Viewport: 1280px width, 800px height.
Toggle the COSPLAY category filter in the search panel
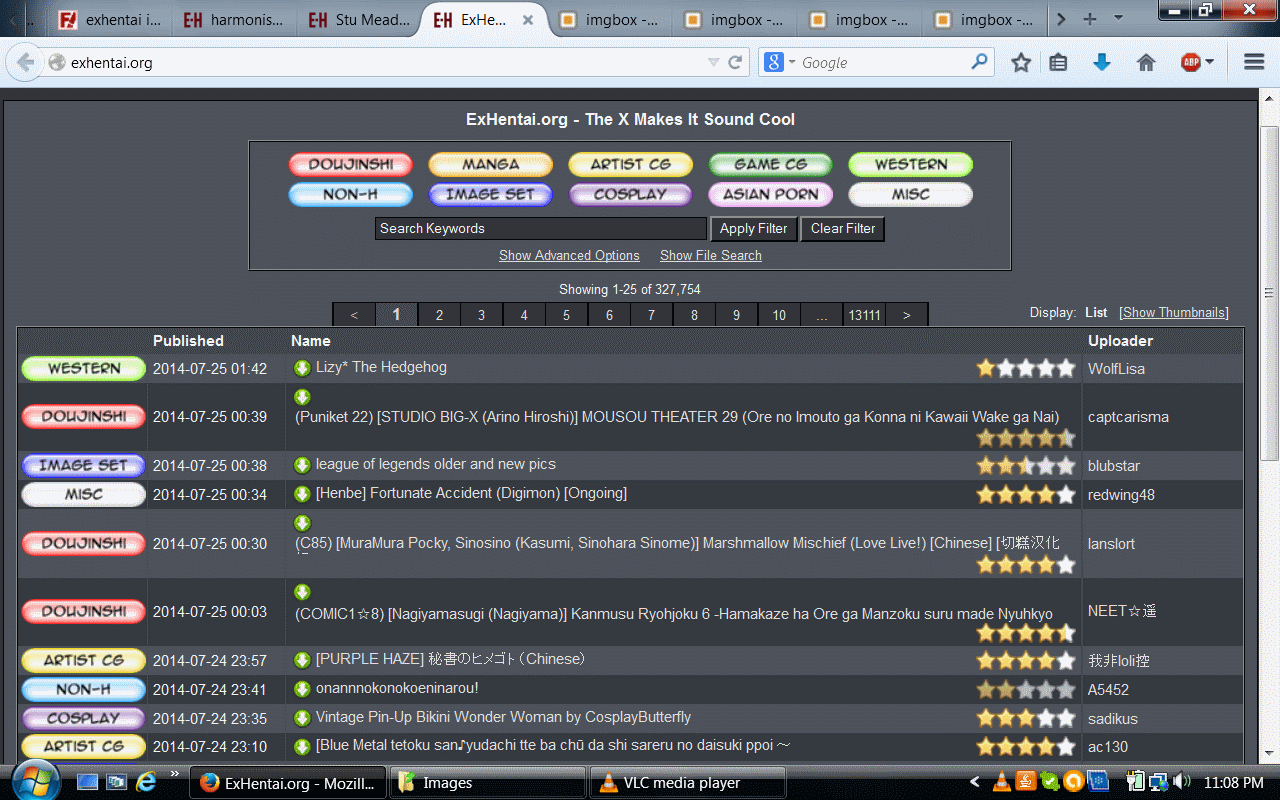pyautogui.click(x=630, y=195)
